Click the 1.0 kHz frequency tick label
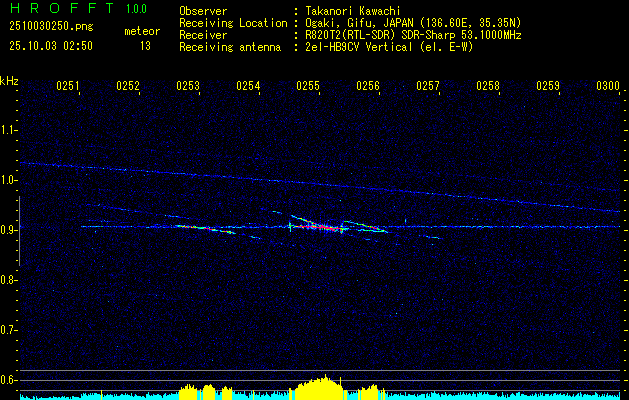The width and height of the screenshot is (629, 400). [x=8, y=181]
